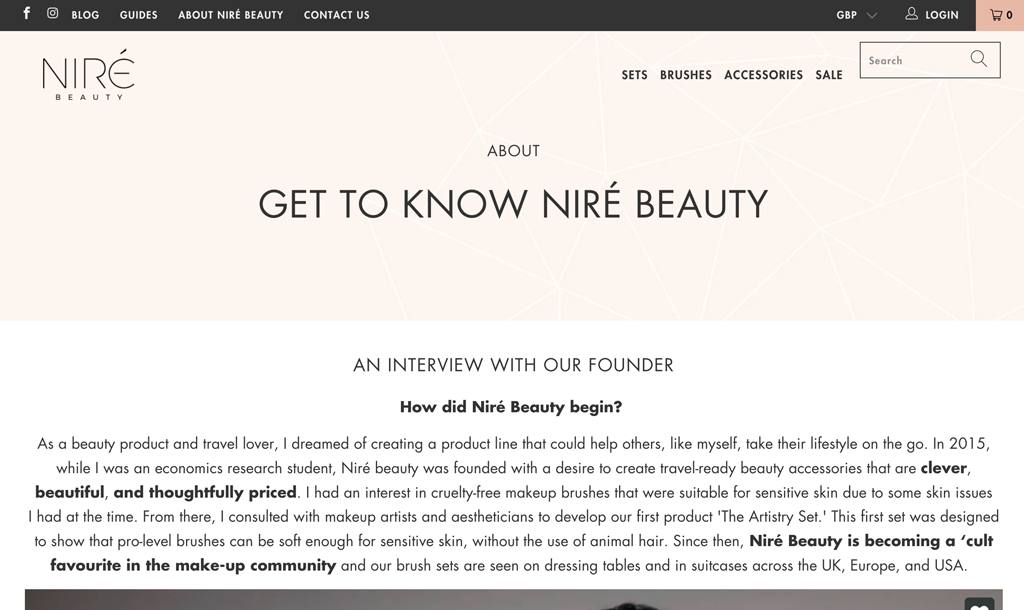Open the Brushes navigation menu

686,75
